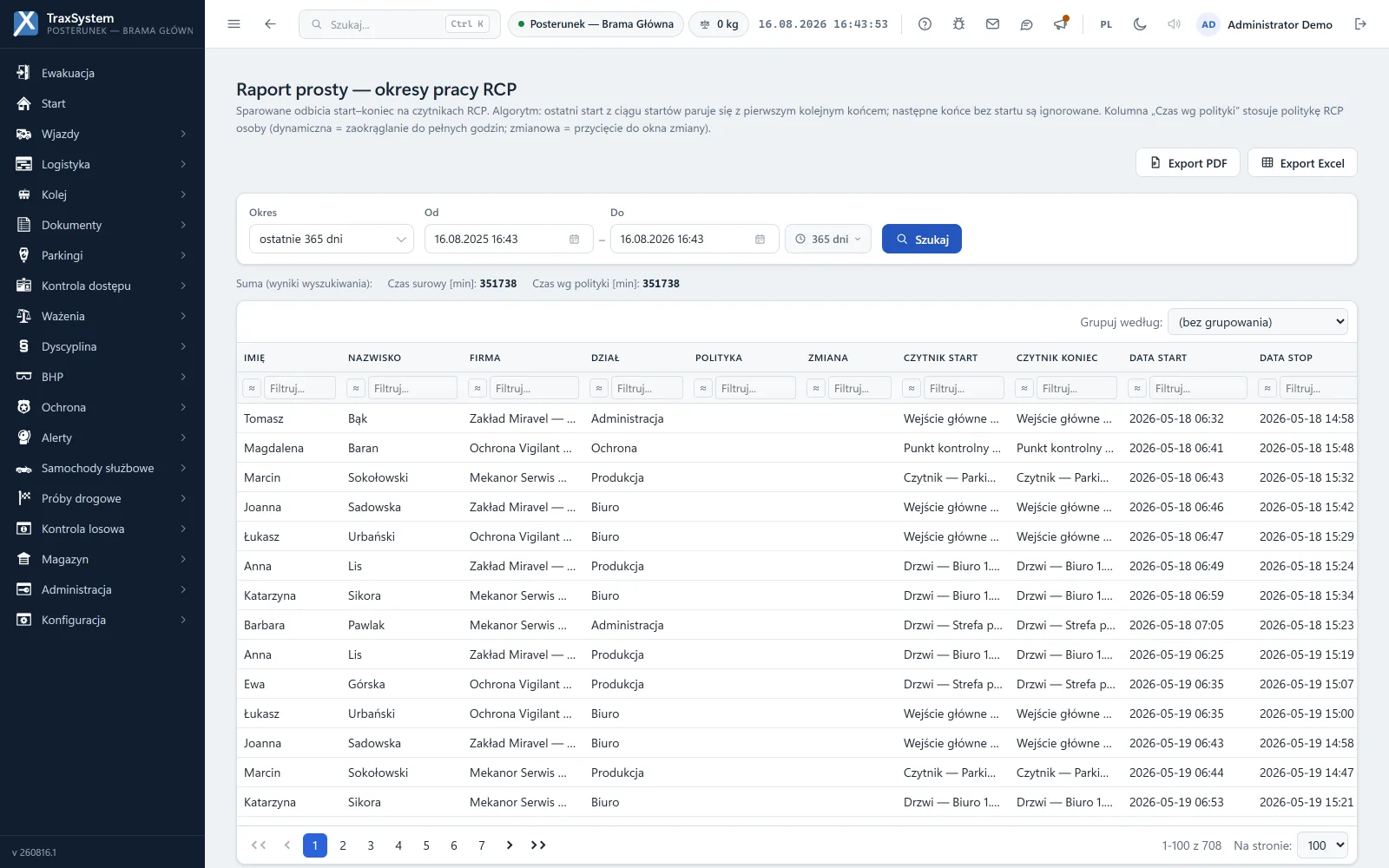Expand the Kontrola dostępu section
The width and height of the screenshot is (1389, 868).
102,286
